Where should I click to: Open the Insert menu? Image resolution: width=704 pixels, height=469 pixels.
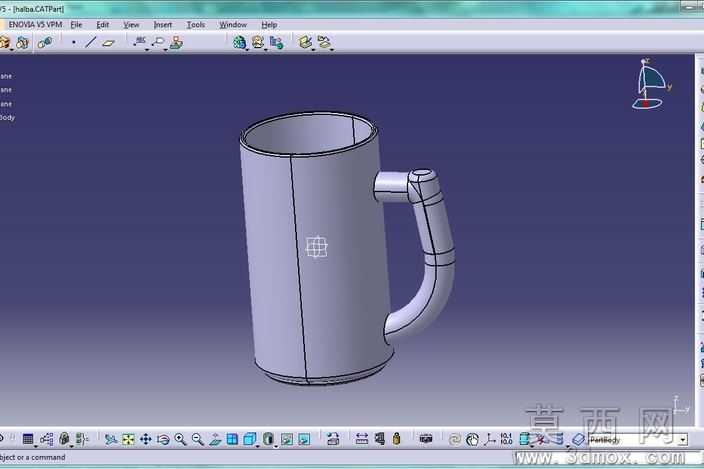click(163, 25)
